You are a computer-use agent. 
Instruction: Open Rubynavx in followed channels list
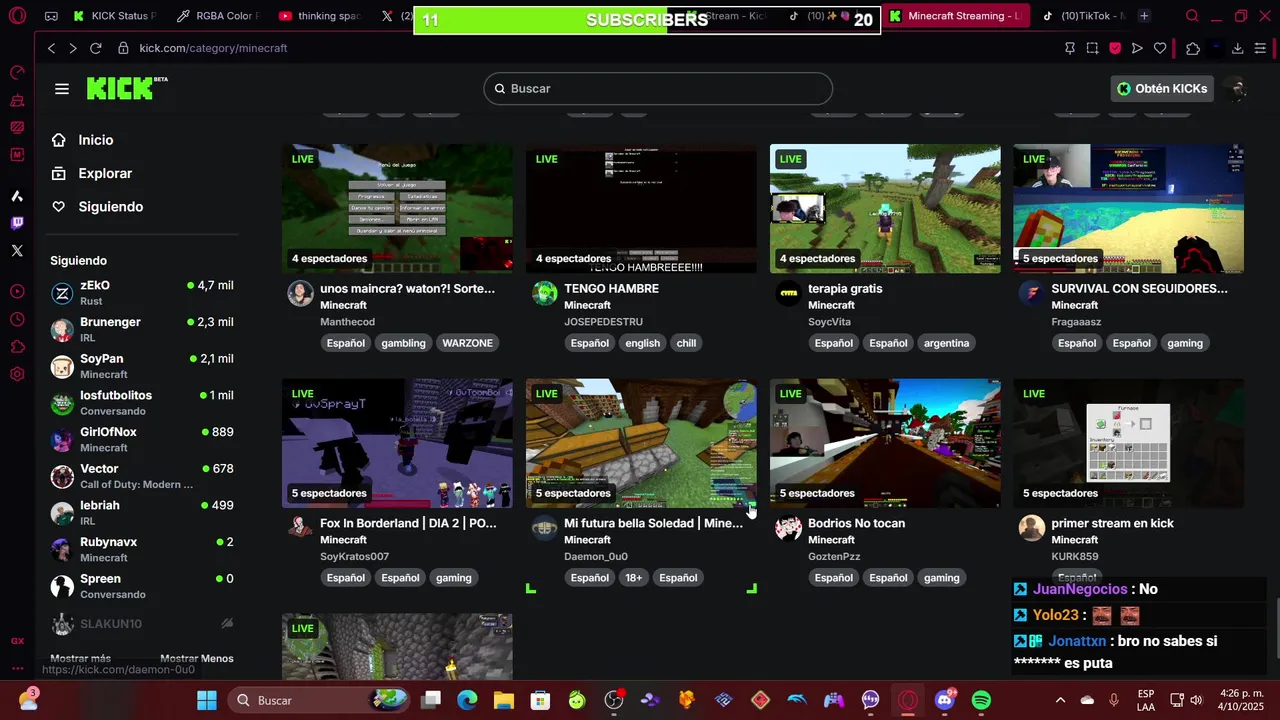[142, 549]
